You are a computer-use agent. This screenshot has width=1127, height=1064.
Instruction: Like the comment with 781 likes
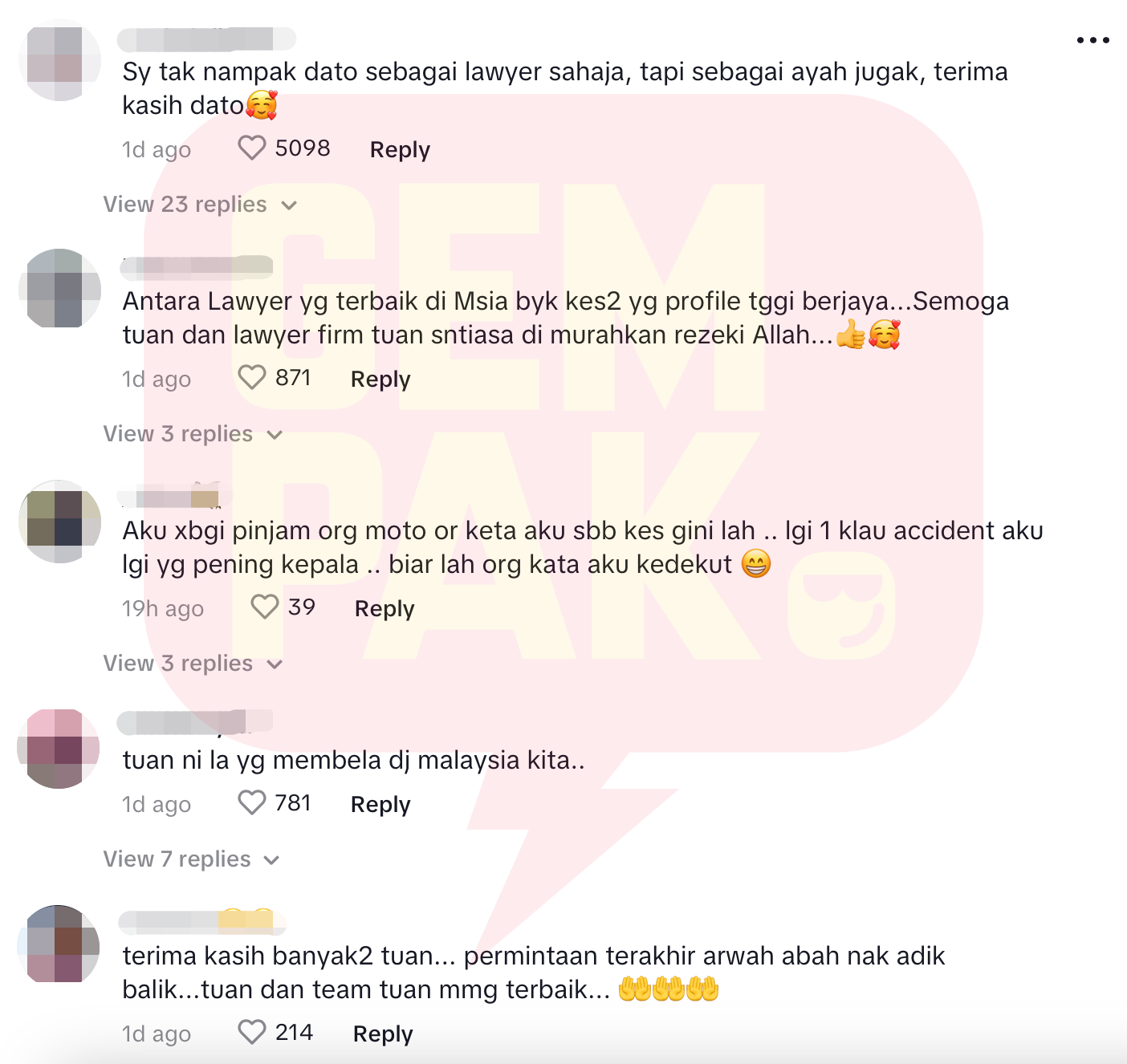coord(252,802)
